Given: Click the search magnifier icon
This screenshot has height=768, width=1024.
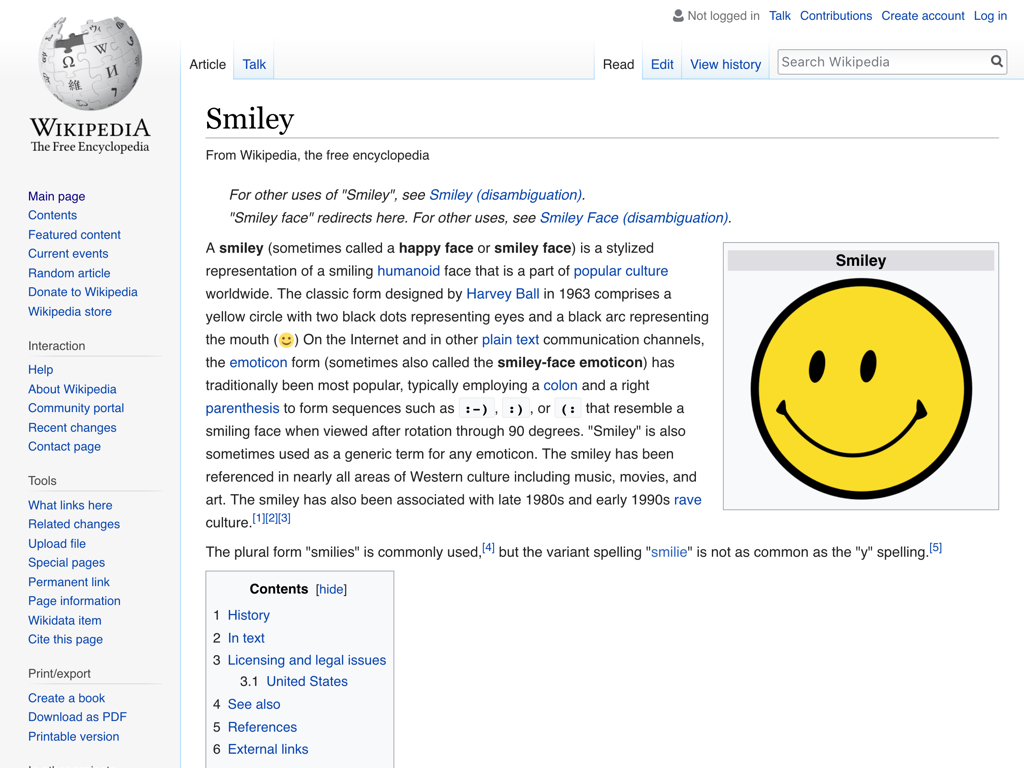Looking at the screenshot, I should 997,61.
